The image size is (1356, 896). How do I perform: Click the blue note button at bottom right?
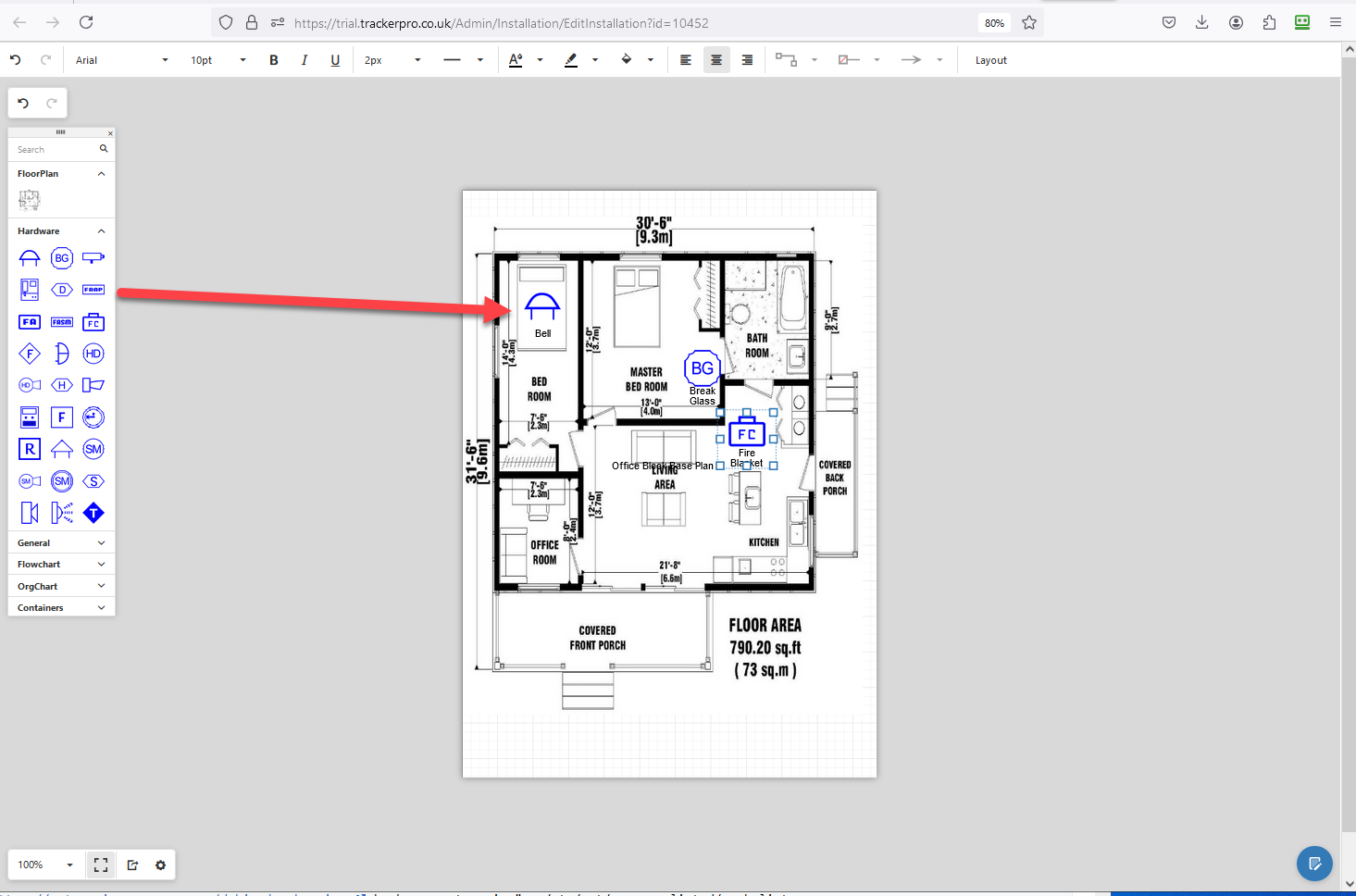pyautogui.click(x=1314, y=865)
